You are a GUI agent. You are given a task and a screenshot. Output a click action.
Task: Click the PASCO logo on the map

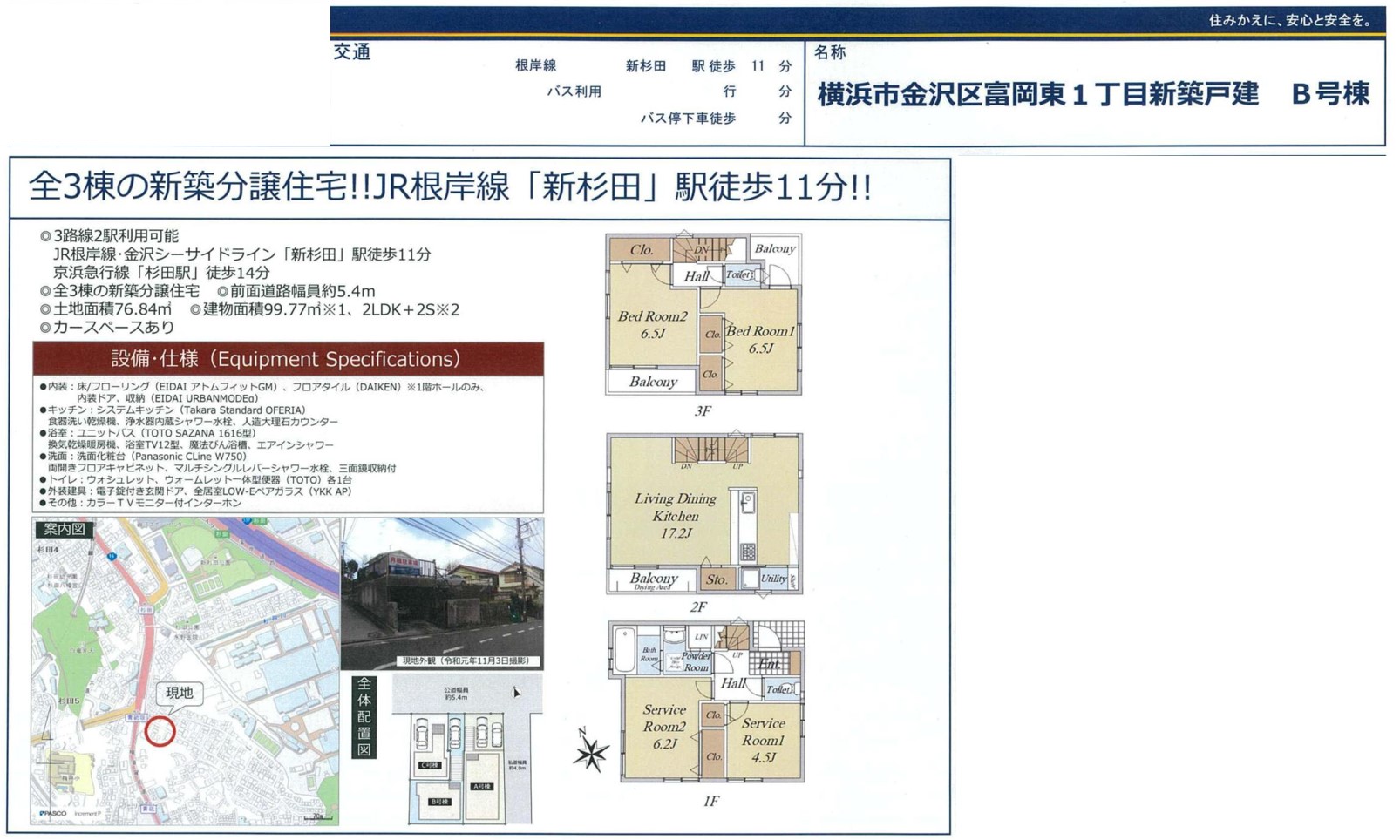(x=51, y=813)
